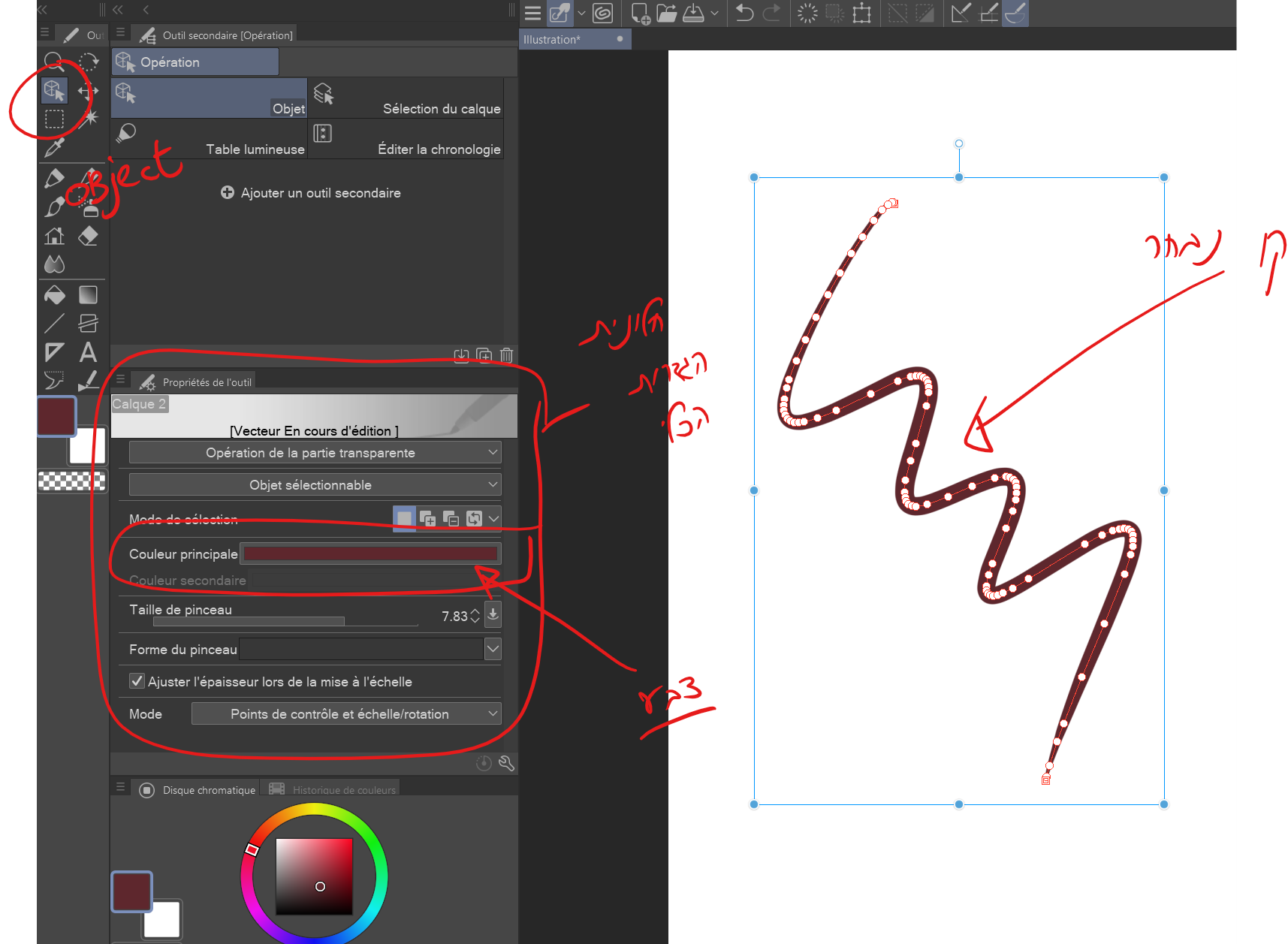Choose New selection mode

point(404,518)
